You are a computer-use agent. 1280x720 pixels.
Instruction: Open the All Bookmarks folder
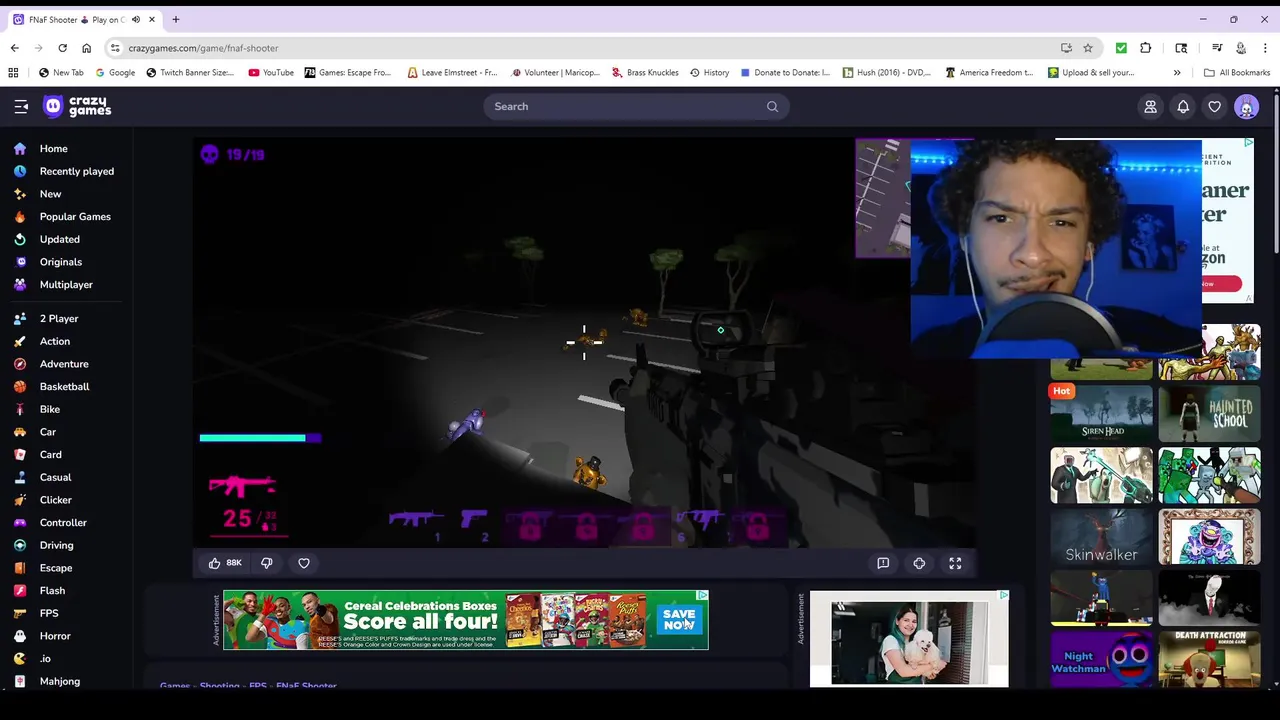coord(1236,73)
